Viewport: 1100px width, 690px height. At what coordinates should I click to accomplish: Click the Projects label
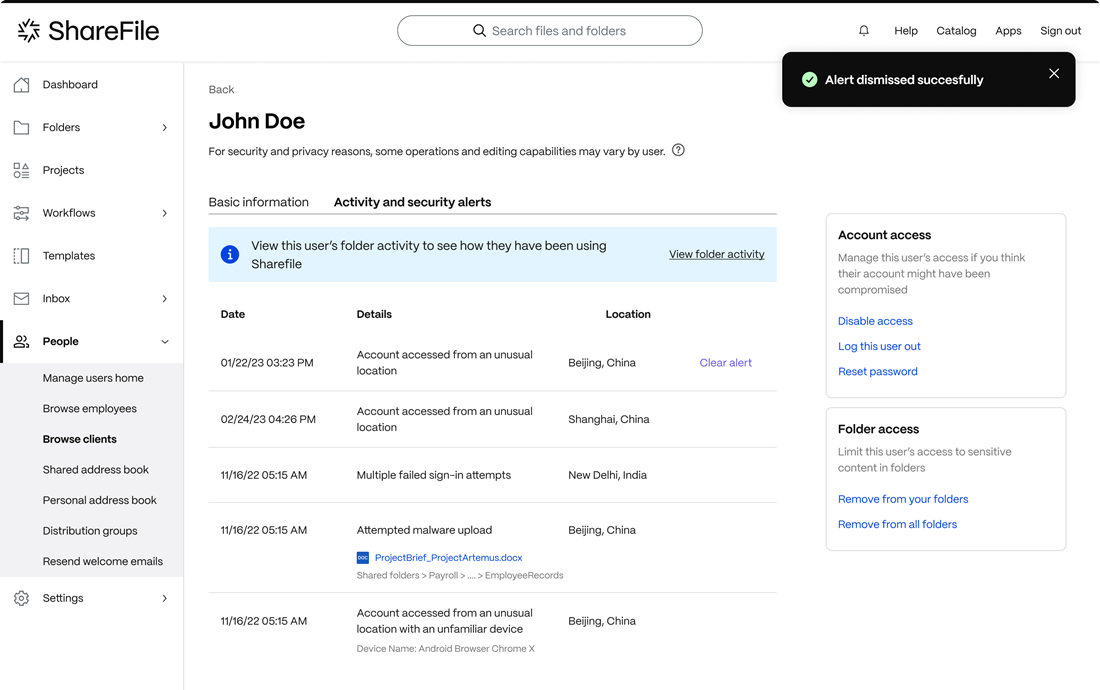coord(63,170)
